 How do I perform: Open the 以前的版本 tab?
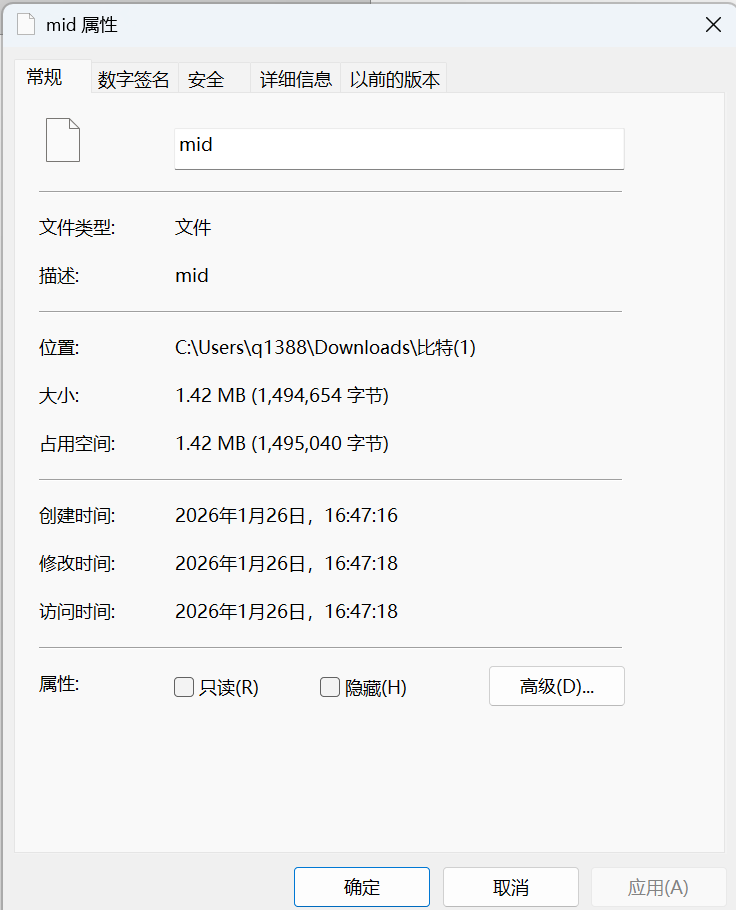pos(394,80)
